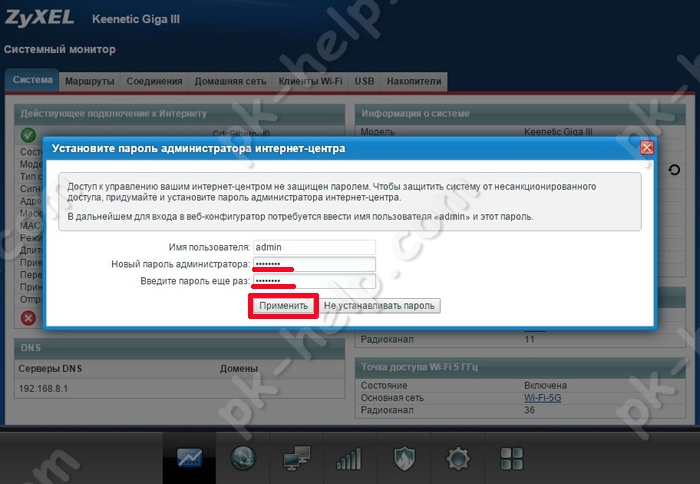Open the Internet globe icon in bottom bar
Viewport: 700px width, 484px height.
coord(243,458)
